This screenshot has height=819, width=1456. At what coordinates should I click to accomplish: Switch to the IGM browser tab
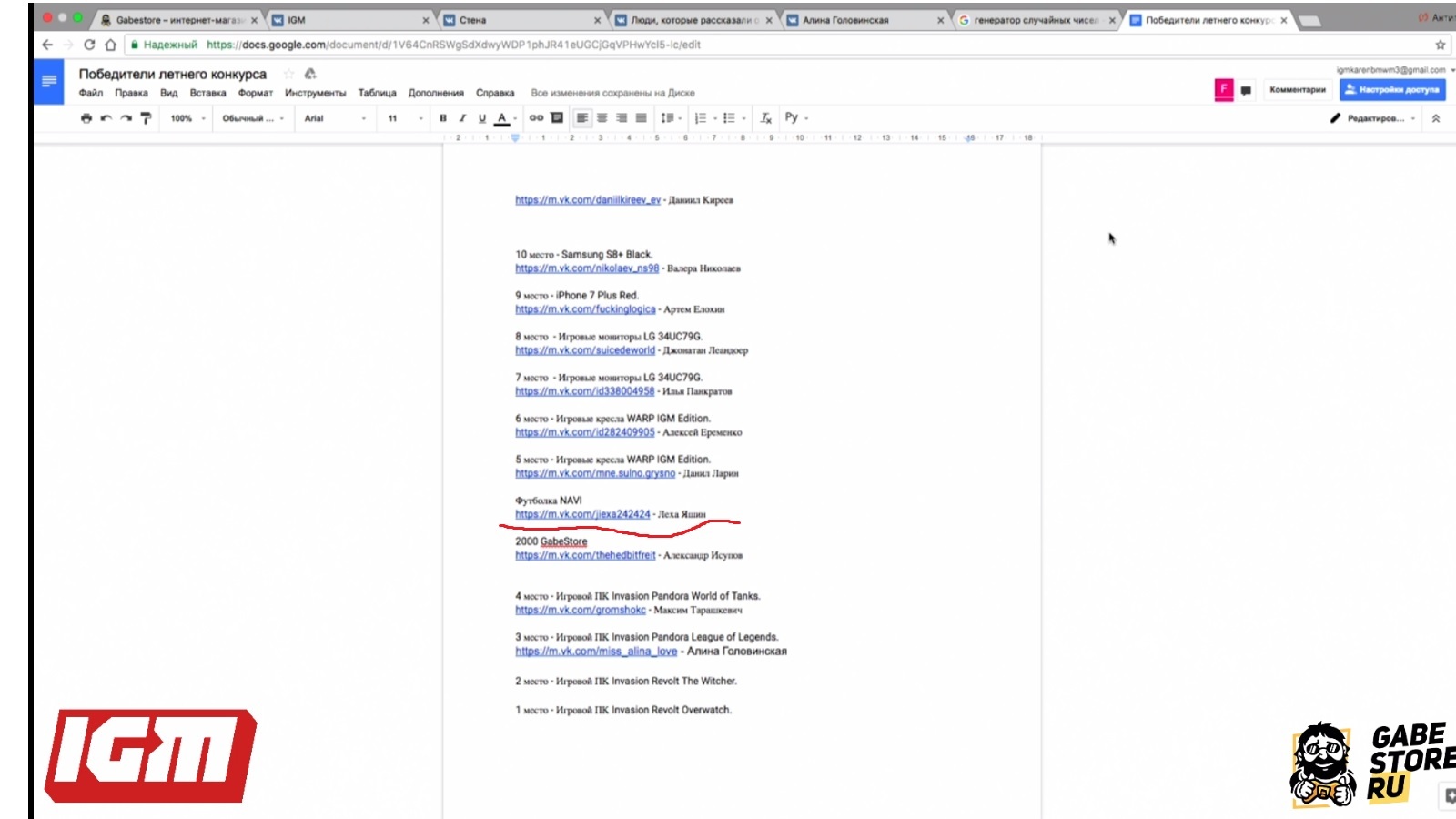click(x=350, y=19)
